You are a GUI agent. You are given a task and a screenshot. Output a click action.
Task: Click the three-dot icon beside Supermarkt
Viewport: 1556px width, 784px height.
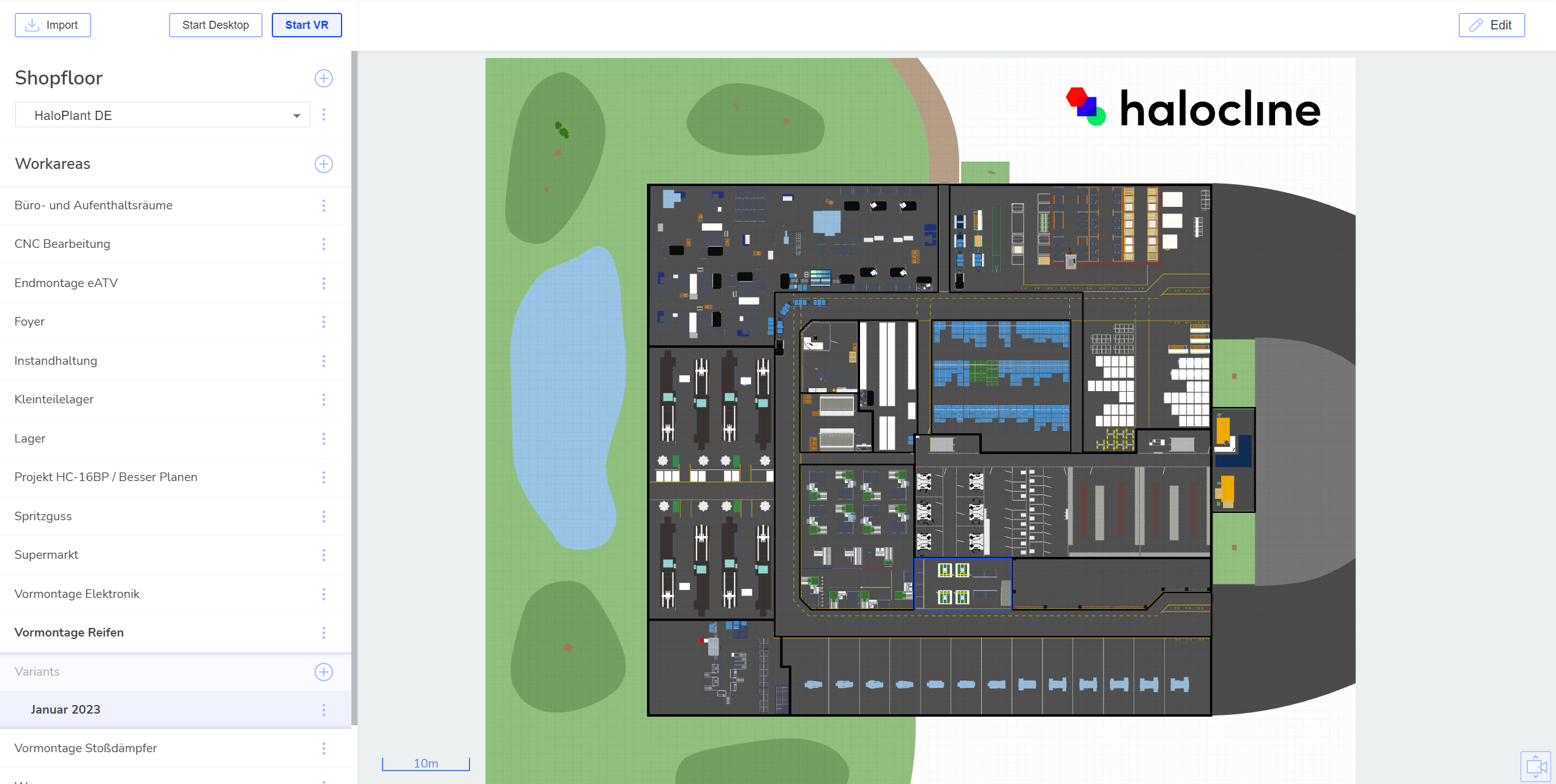click(323, 555)
